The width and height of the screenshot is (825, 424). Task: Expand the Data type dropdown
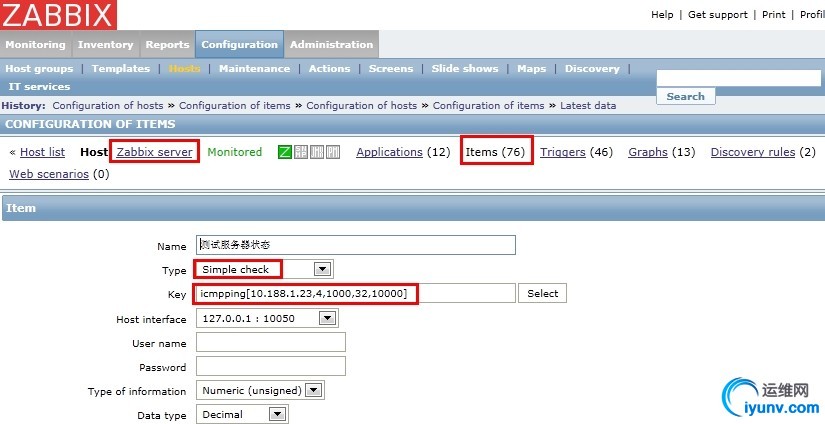tap(277, 414)
